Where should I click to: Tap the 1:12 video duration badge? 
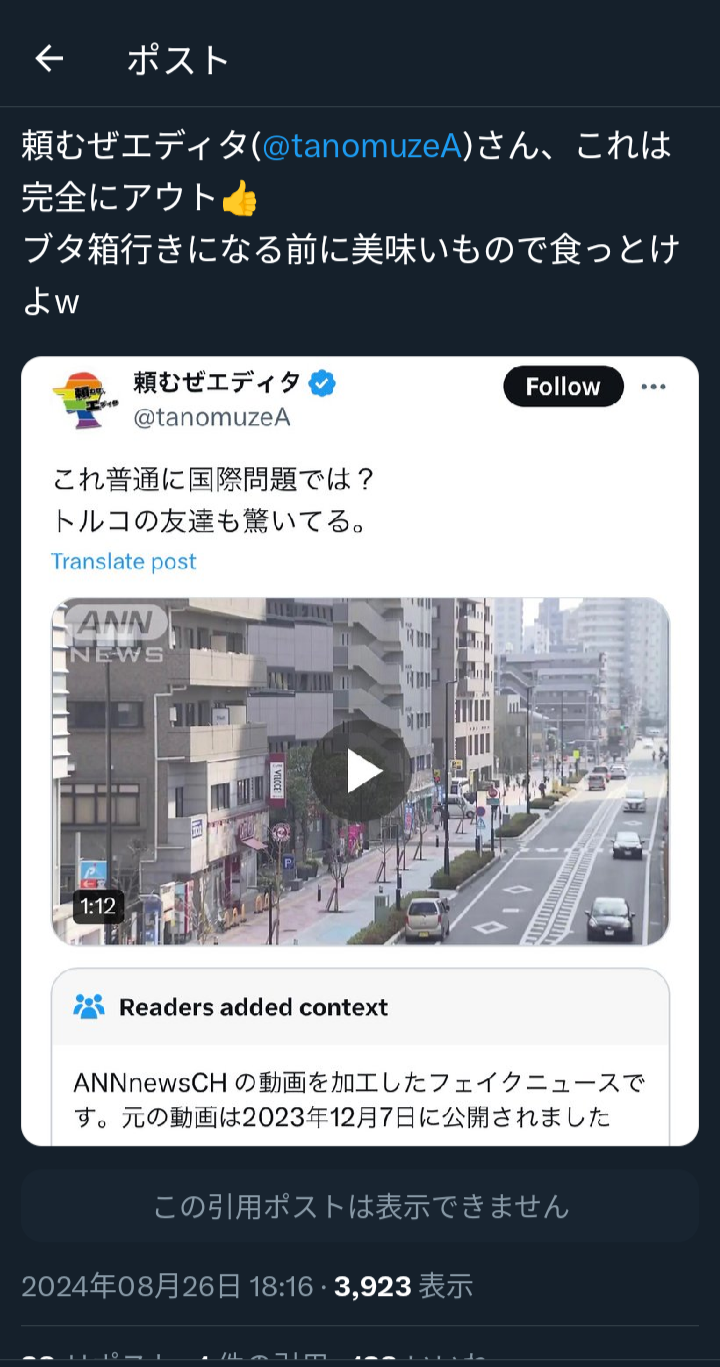pos(98,907)
